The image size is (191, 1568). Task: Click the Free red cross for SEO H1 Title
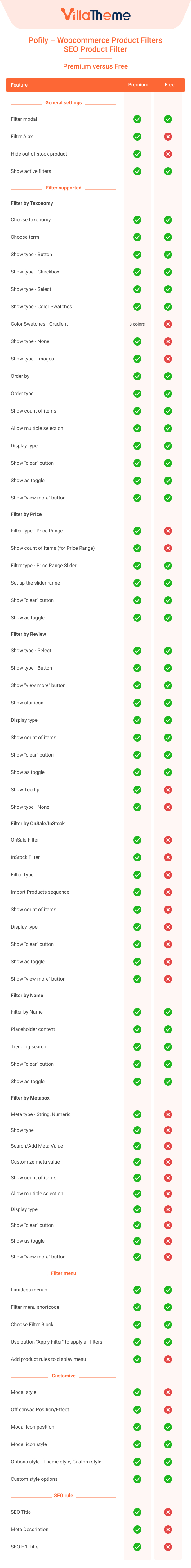pyautogui.click(x=168, y=1547)
